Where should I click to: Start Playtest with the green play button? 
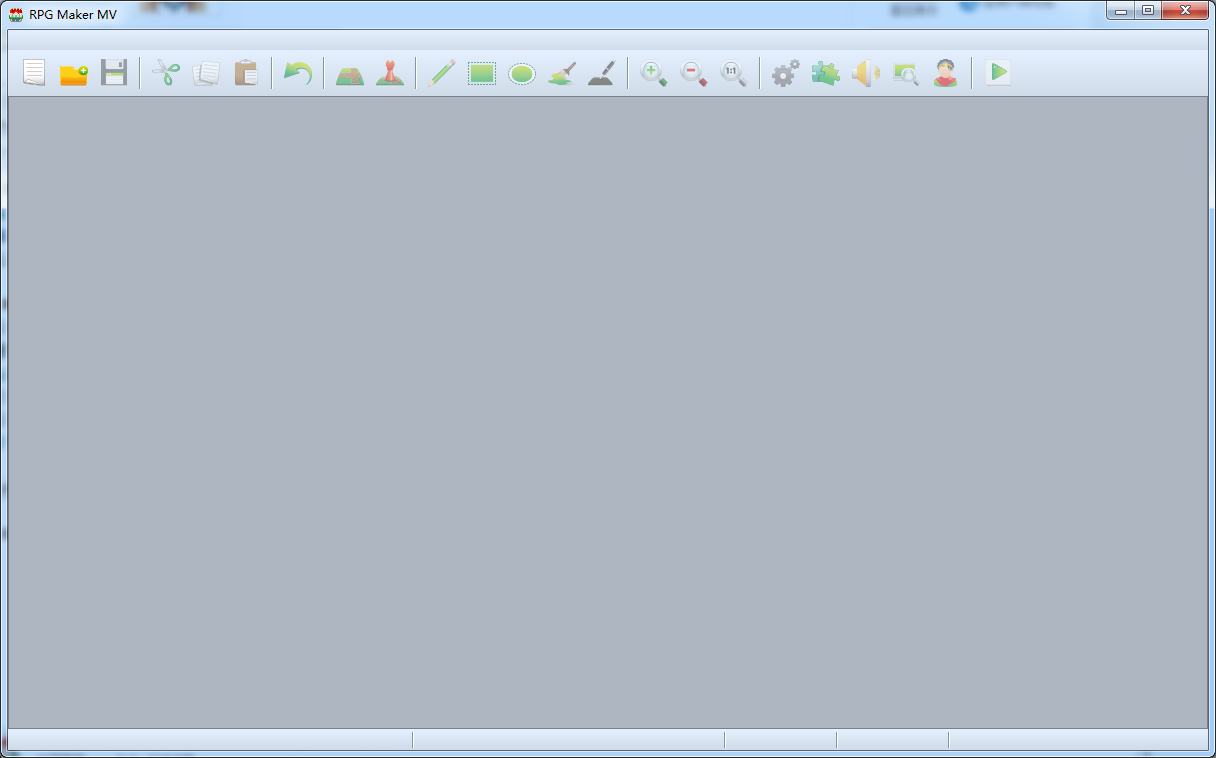998,73
